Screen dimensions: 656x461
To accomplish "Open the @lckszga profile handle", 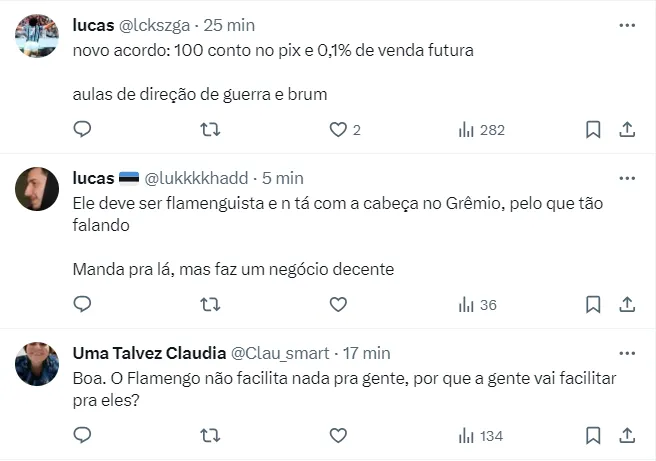I will 155,24.
